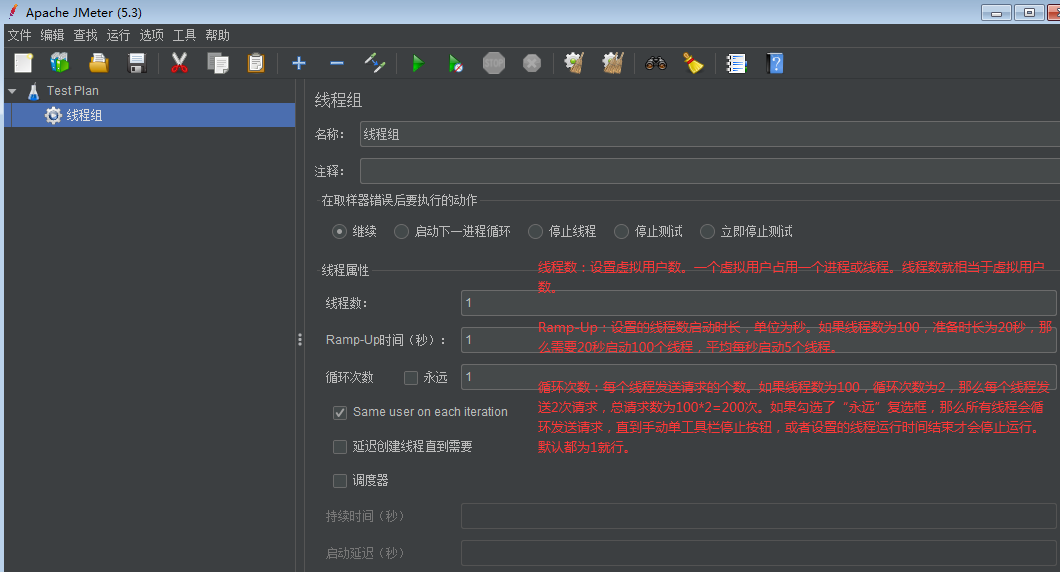This screenshot has width=1060, height=572.
Task: Open the 工具 menu
Action: click(x=184, y=35)
